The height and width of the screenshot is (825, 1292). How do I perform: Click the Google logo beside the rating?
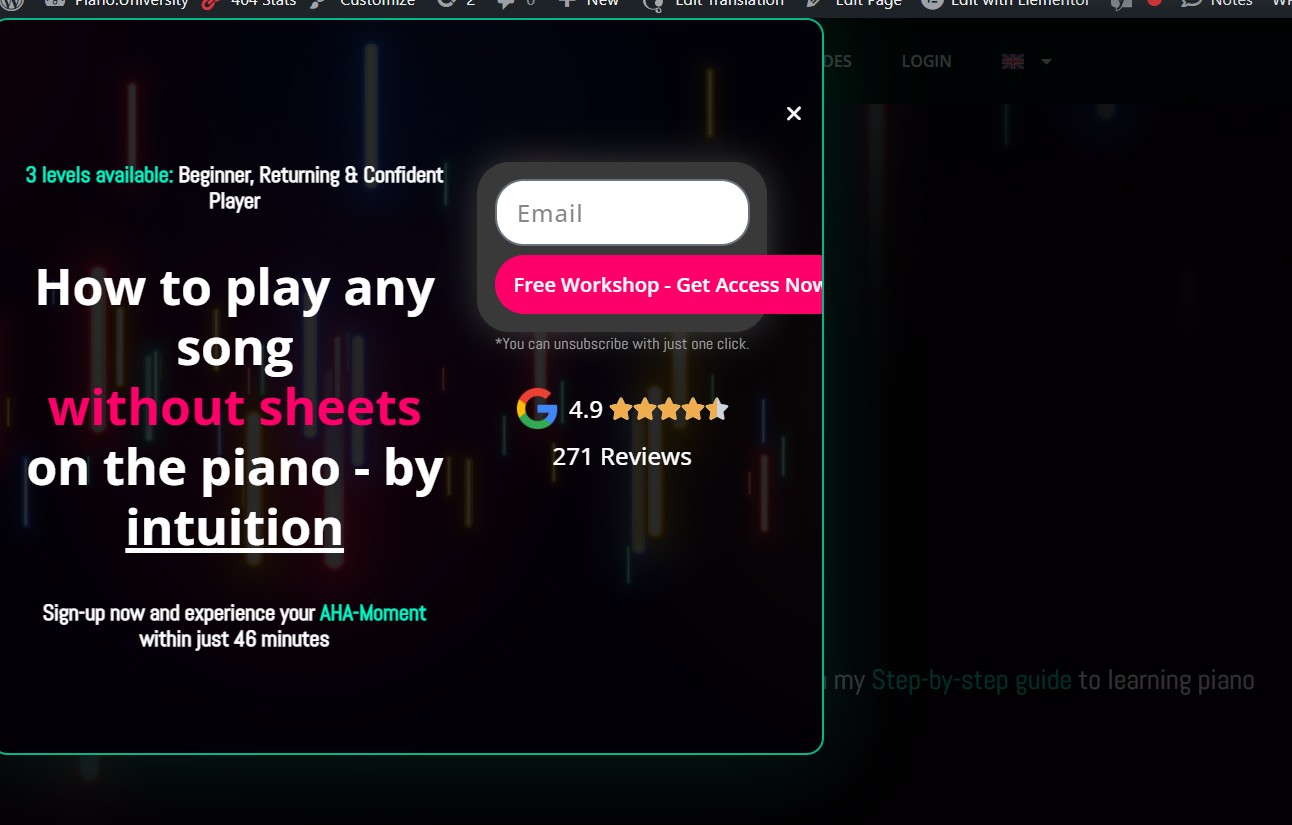coord(537,409)
